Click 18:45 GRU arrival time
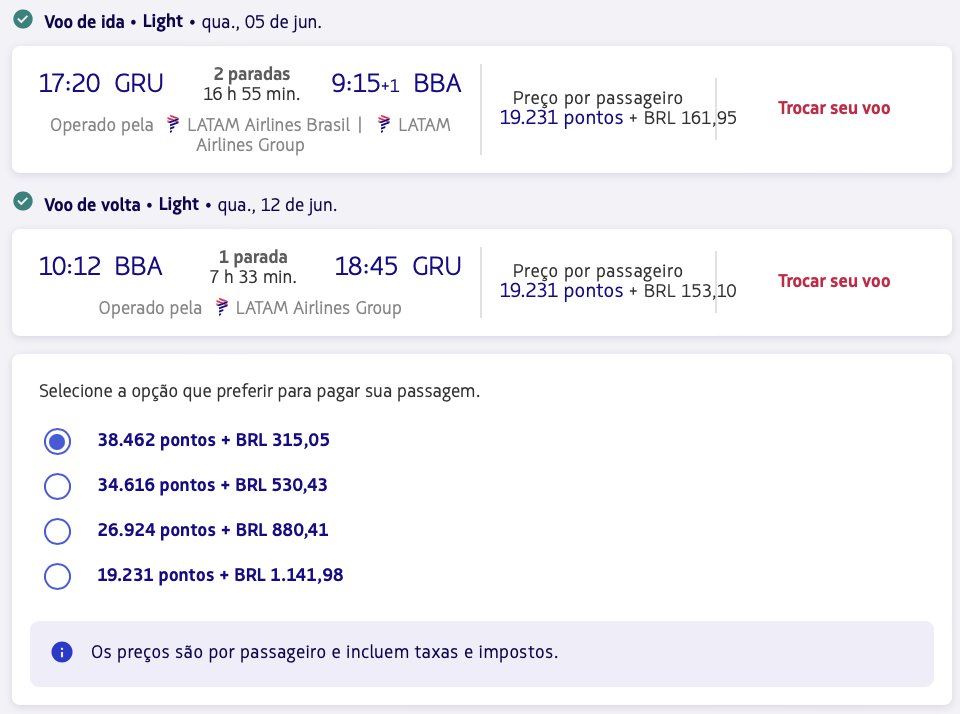 [x=397, y=266]
